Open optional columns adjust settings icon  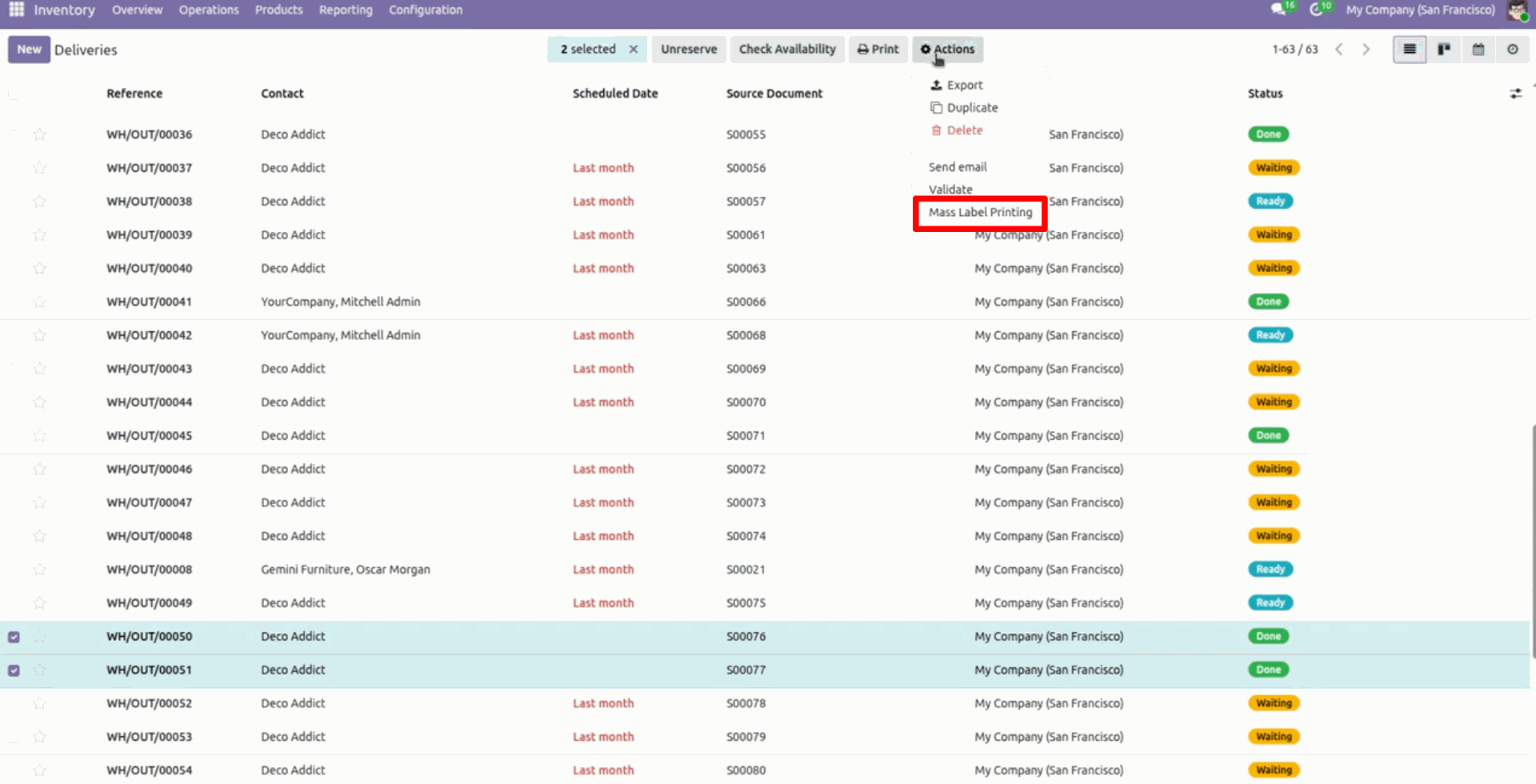[1515, 94]
